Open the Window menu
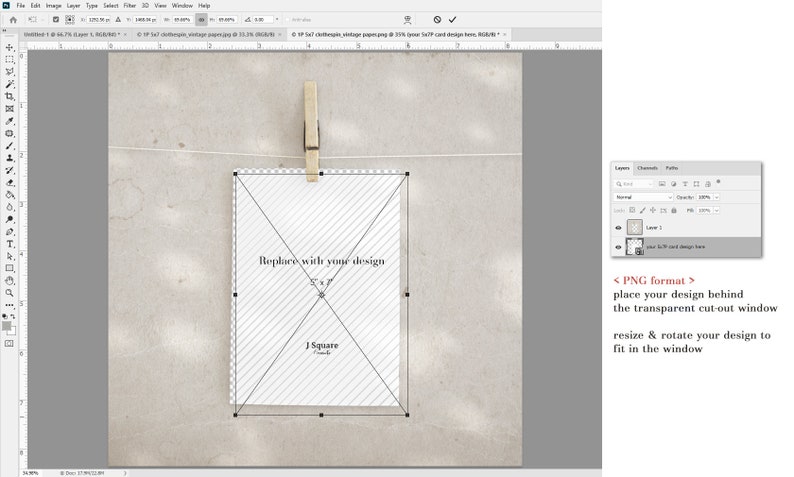 coord(182,6)
